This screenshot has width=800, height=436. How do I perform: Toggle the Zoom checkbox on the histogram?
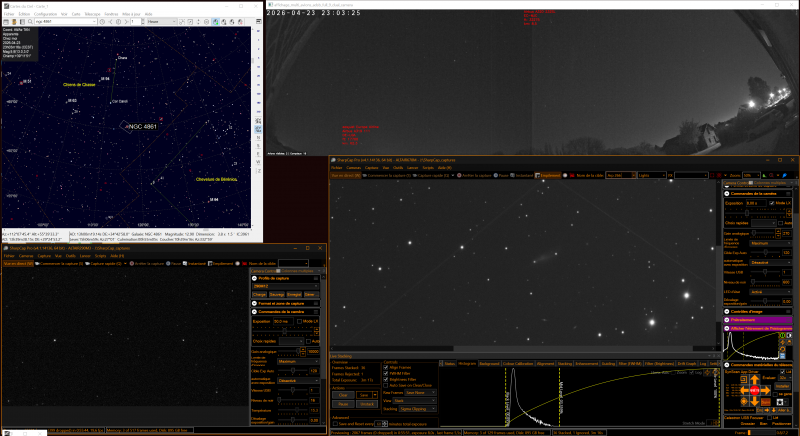(x=673, y=372)
